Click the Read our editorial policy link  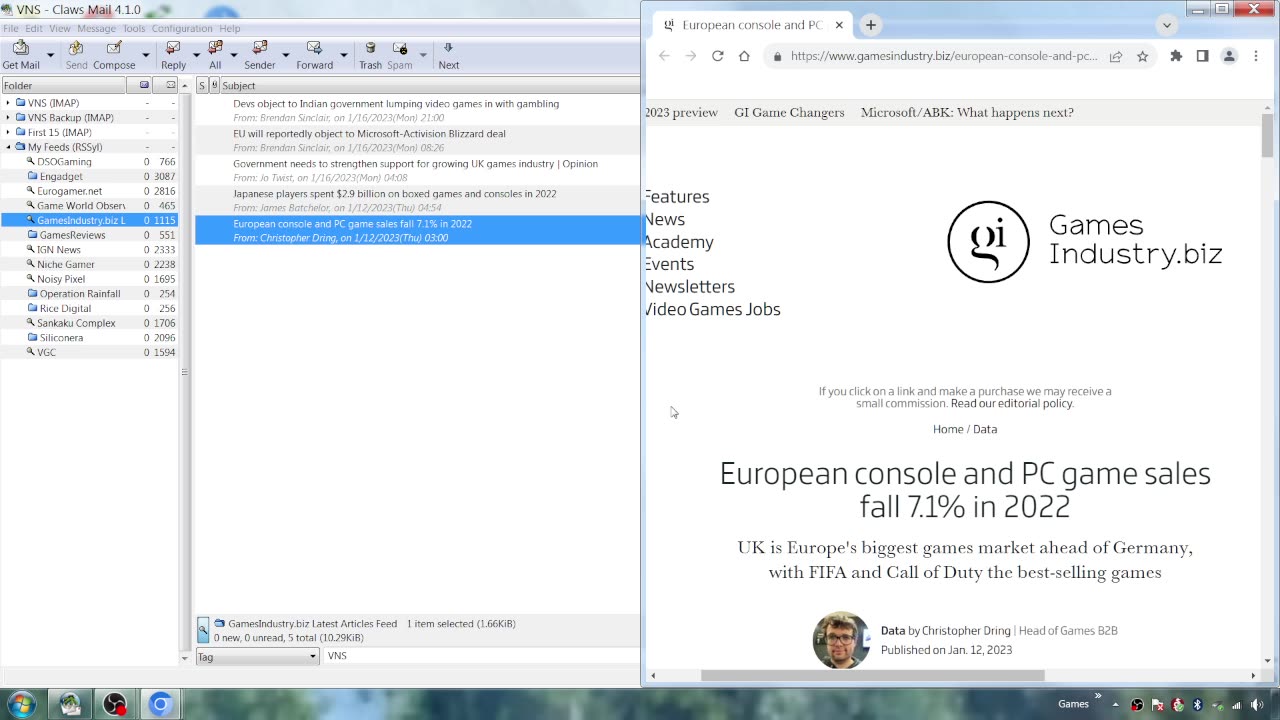[x=1012, y=404]
